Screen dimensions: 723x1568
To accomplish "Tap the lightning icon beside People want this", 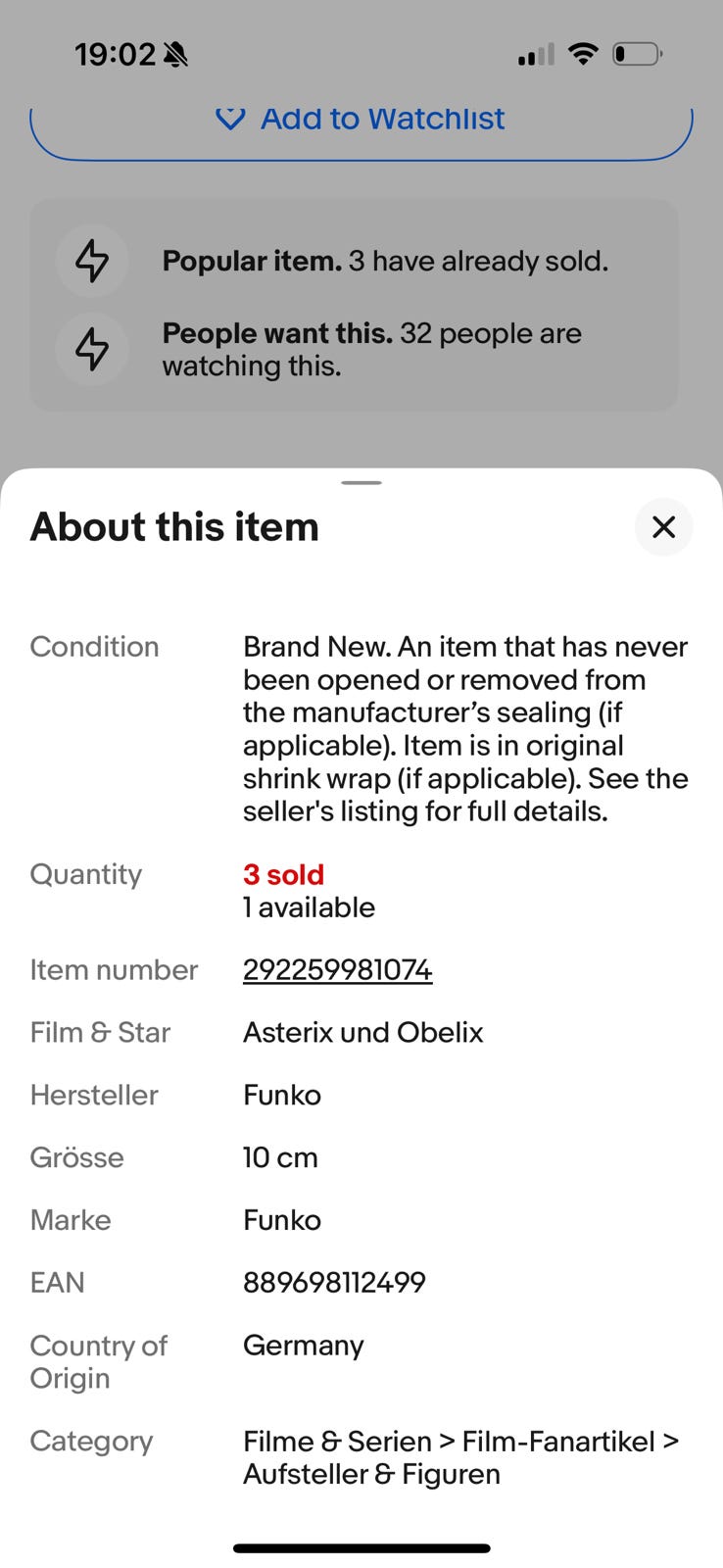I will pyautogui.click(x=92, y=349).
